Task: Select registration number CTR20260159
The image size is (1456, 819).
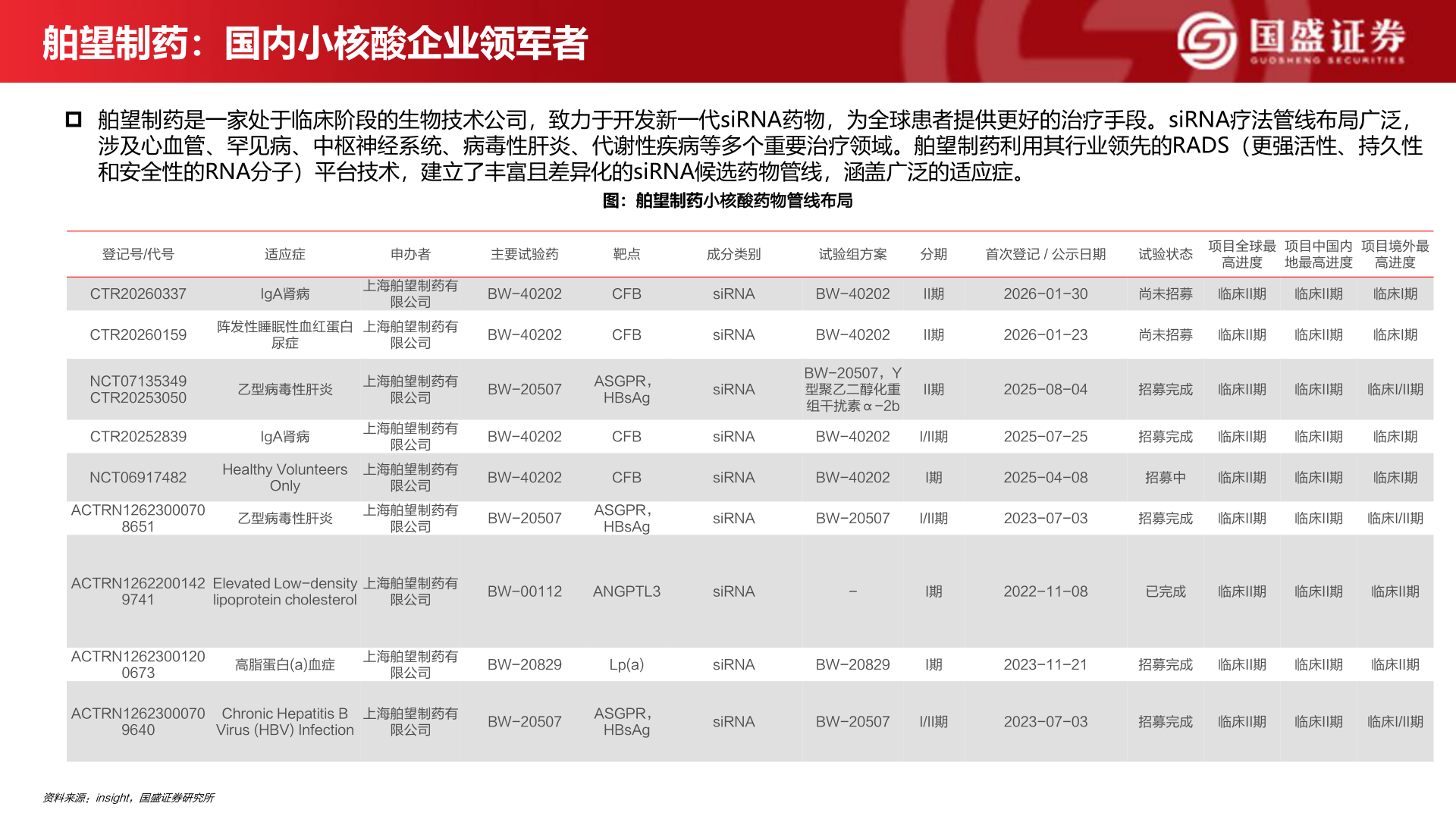Action: (138, 334)
